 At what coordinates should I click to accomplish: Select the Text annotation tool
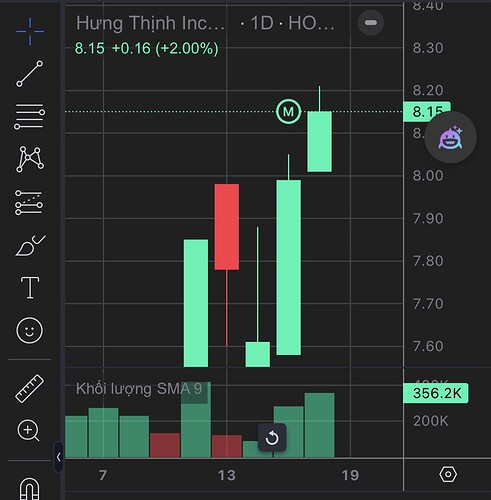30,288
